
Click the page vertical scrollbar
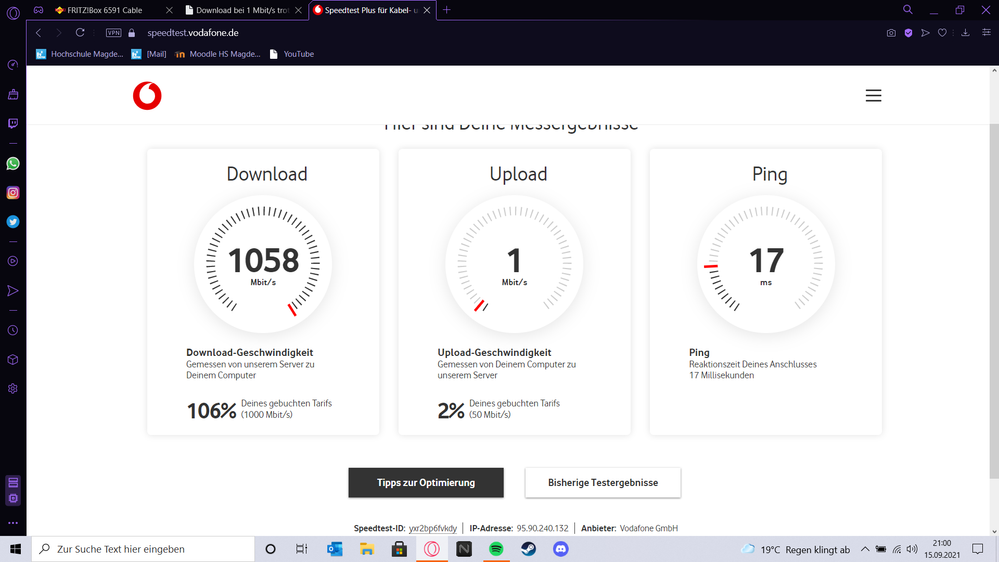[994, 299]
